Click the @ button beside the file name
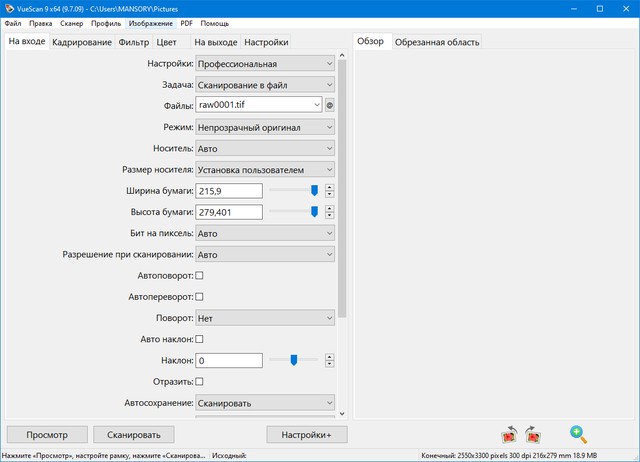The height and width of the screenshot is (462, 640). (330, 105)
